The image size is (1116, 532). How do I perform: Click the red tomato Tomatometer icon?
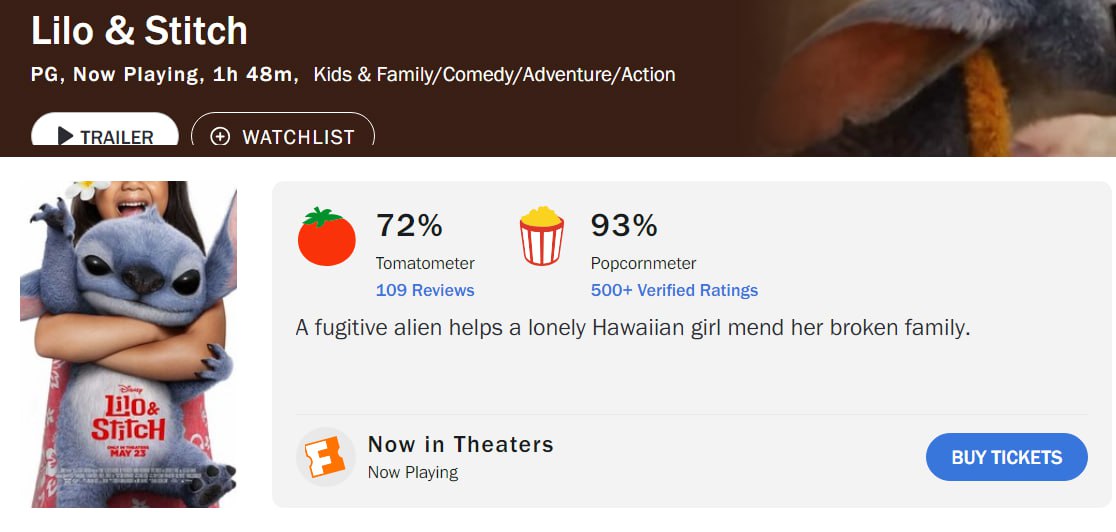[x=326, y=237]
